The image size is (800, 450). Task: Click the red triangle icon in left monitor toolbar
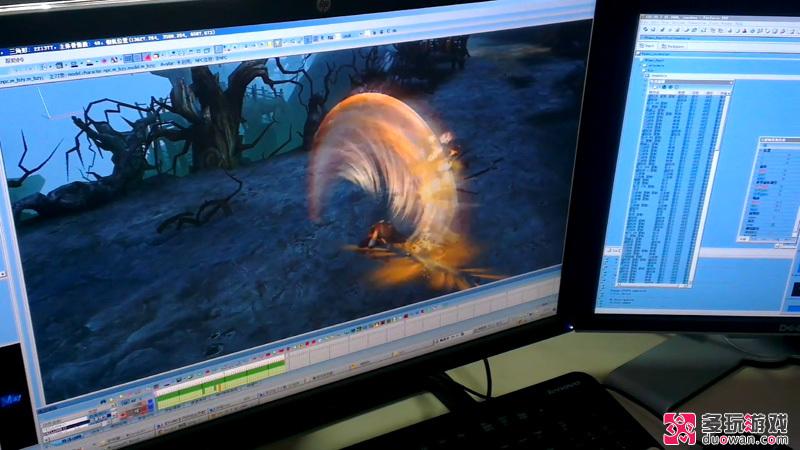[x=146, y=57]
